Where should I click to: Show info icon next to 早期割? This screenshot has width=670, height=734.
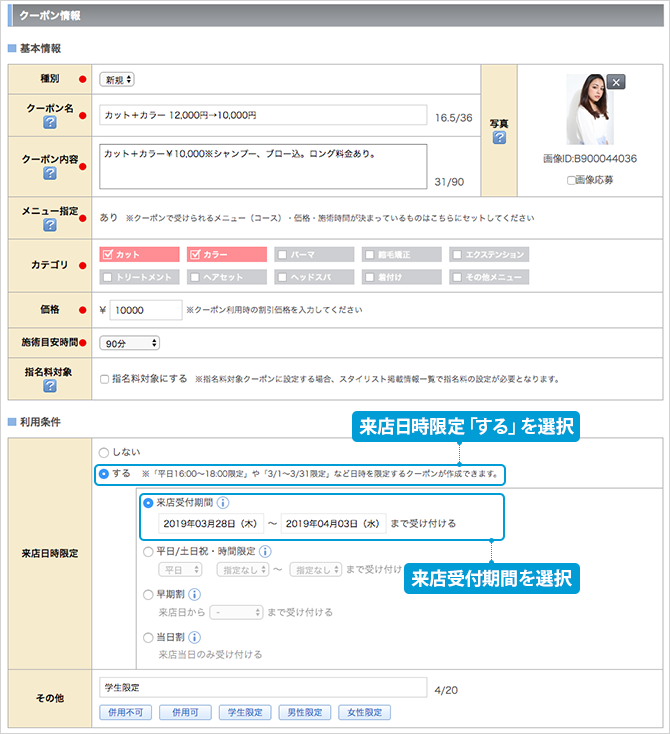point(195,593)
